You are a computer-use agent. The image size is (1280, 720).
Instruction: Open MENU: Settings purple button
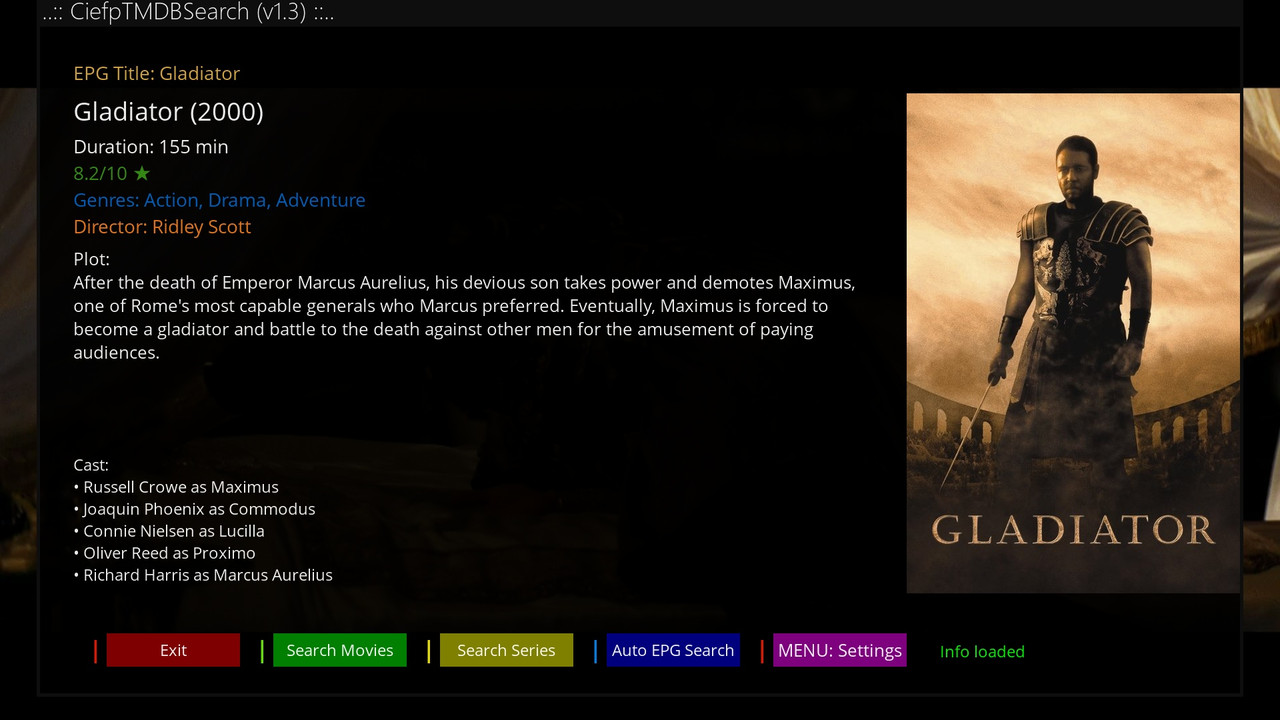pyautogui.click(x=840, y=650)
